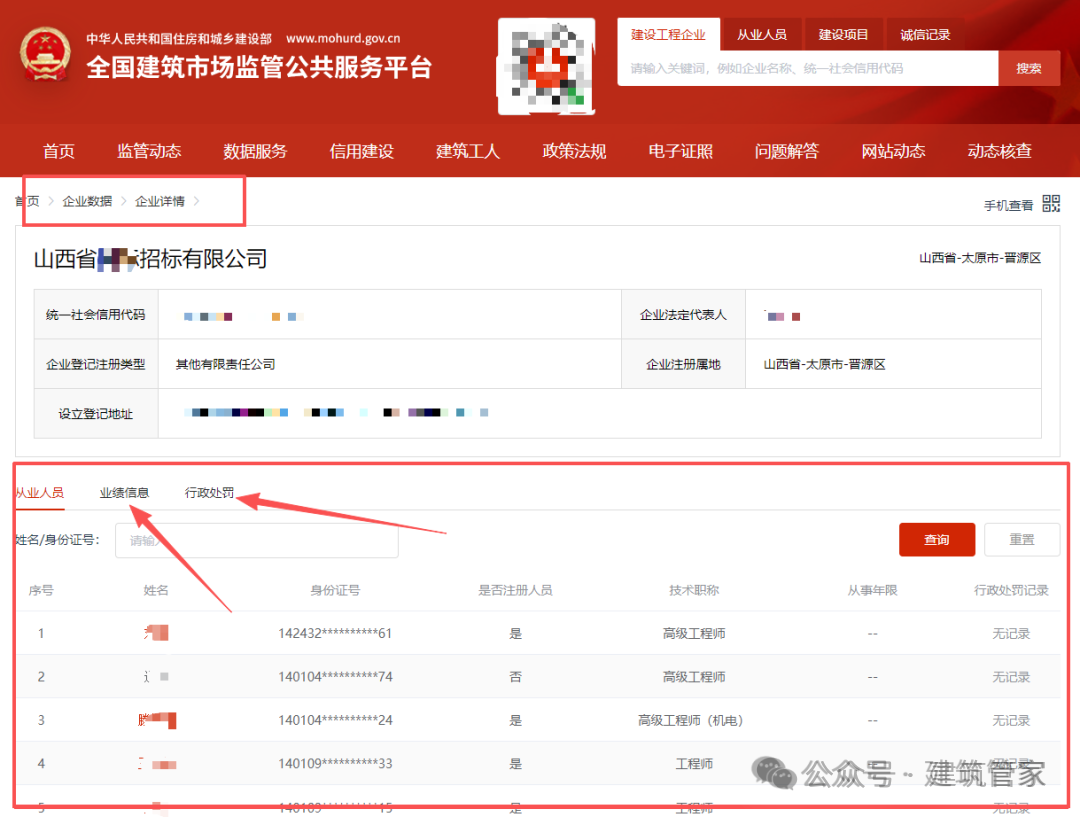Click the 查询 button

[x=936, y=539]
